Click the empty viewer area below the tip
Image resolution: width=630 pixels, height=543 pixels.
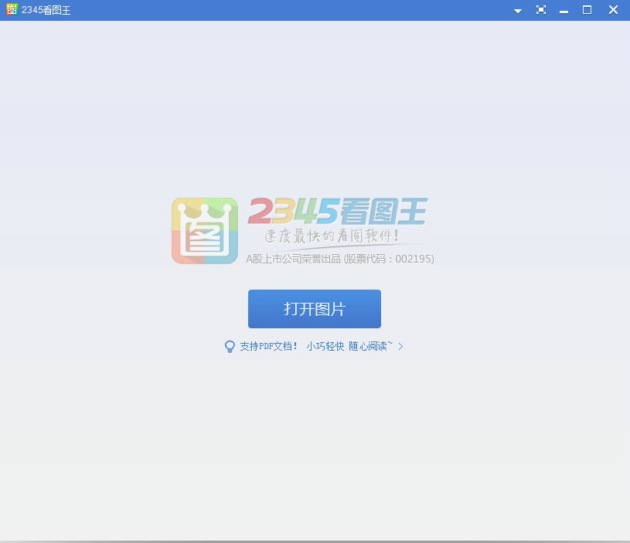[315, 450]
